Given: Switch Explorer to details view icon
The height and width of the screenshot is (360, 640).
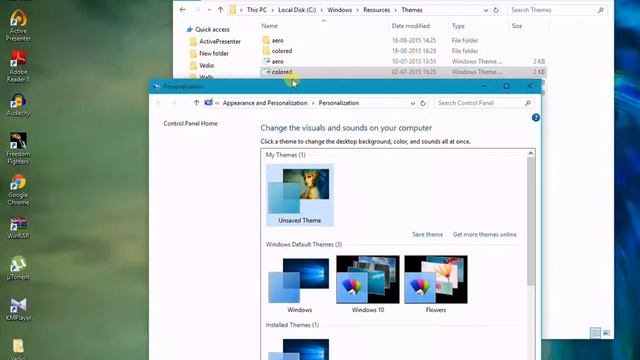Looking at the screenshot, I should (x=596, y=333).
